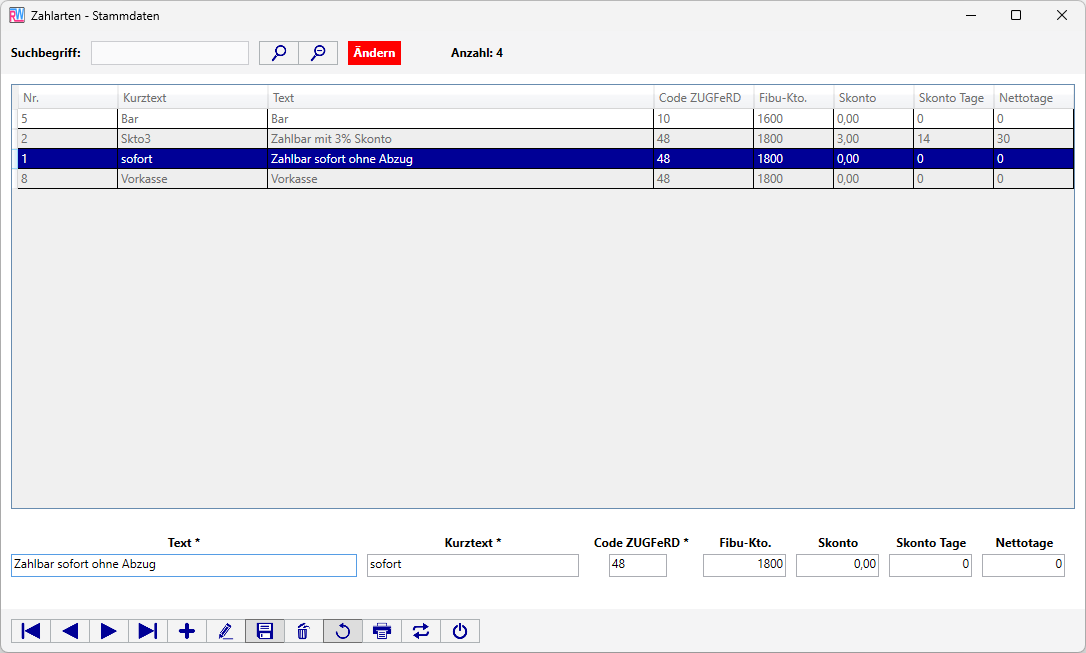Close the form using the power icon
1086x653 pixels.
[x=460, y=631]
